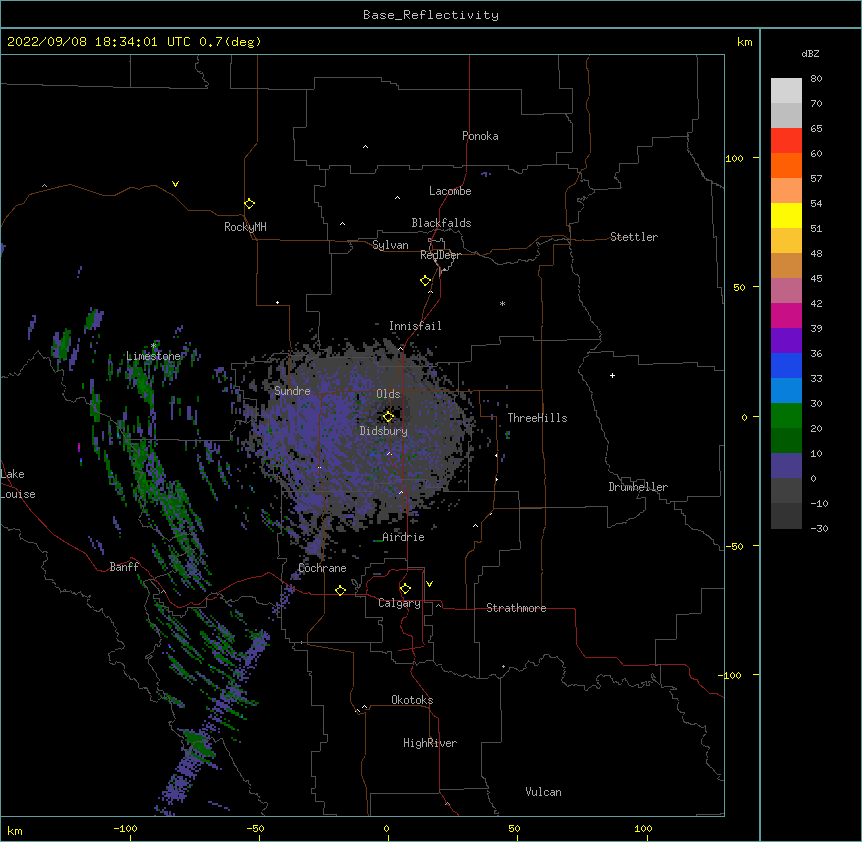862x842 pixels.
Task: Click the 100 tick on the right axis
Action: (x=734, y=158)
